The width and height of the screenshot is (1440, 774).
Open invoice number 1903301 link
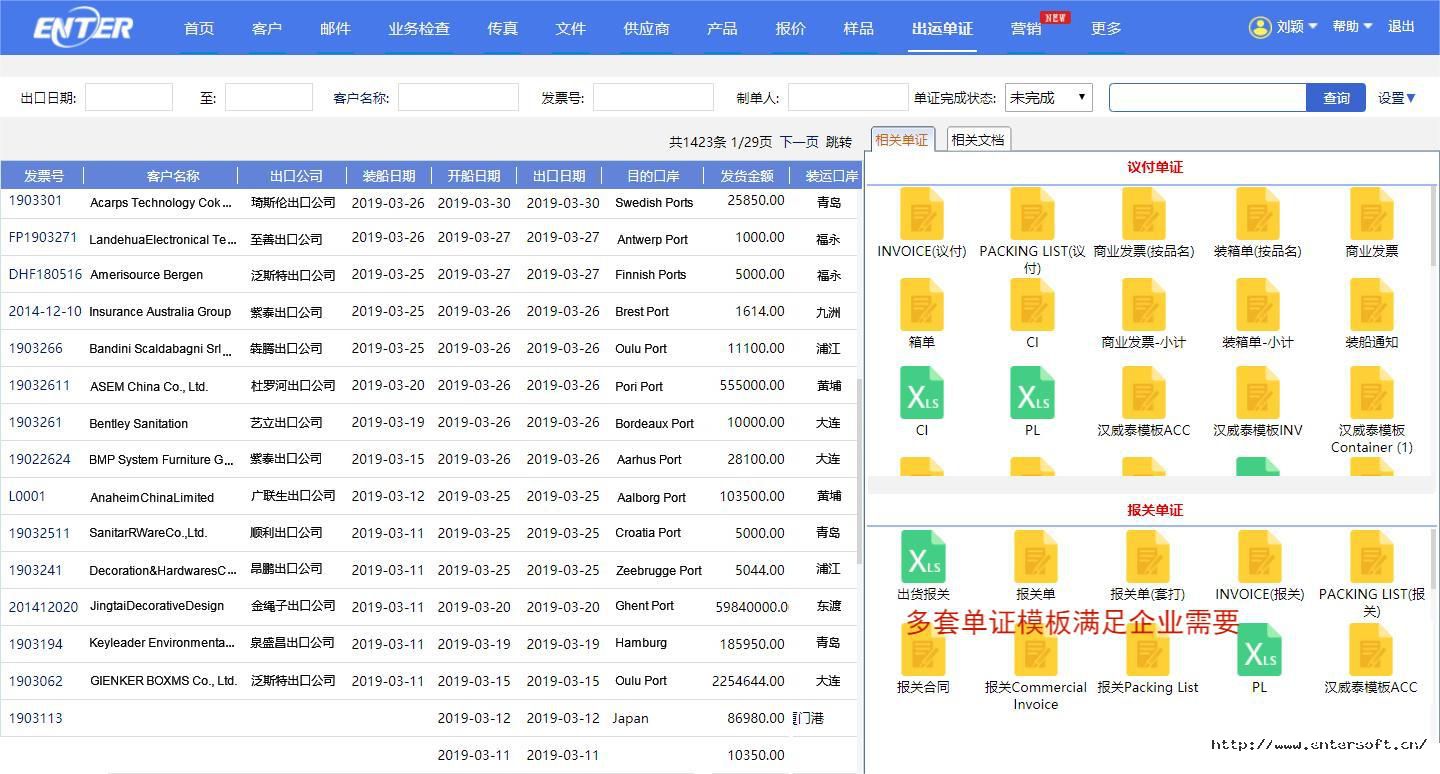coord(35,201)
